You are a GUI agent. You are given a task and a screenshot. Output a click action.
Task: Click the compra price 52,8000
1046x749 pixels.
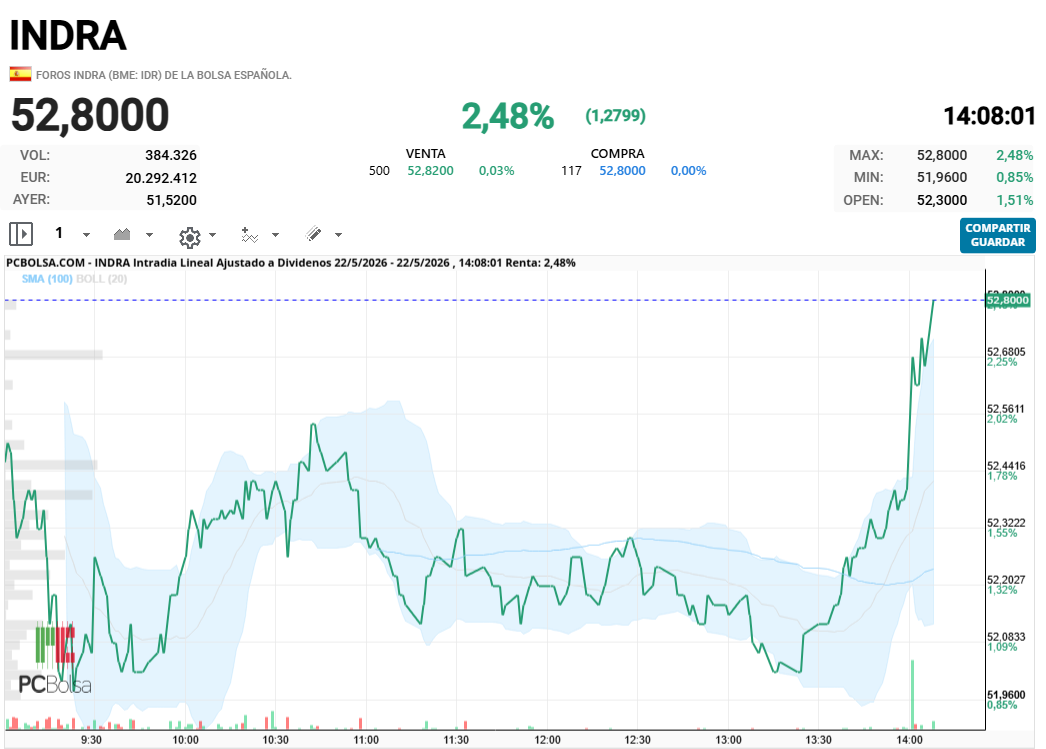click(x=622, y=171)
